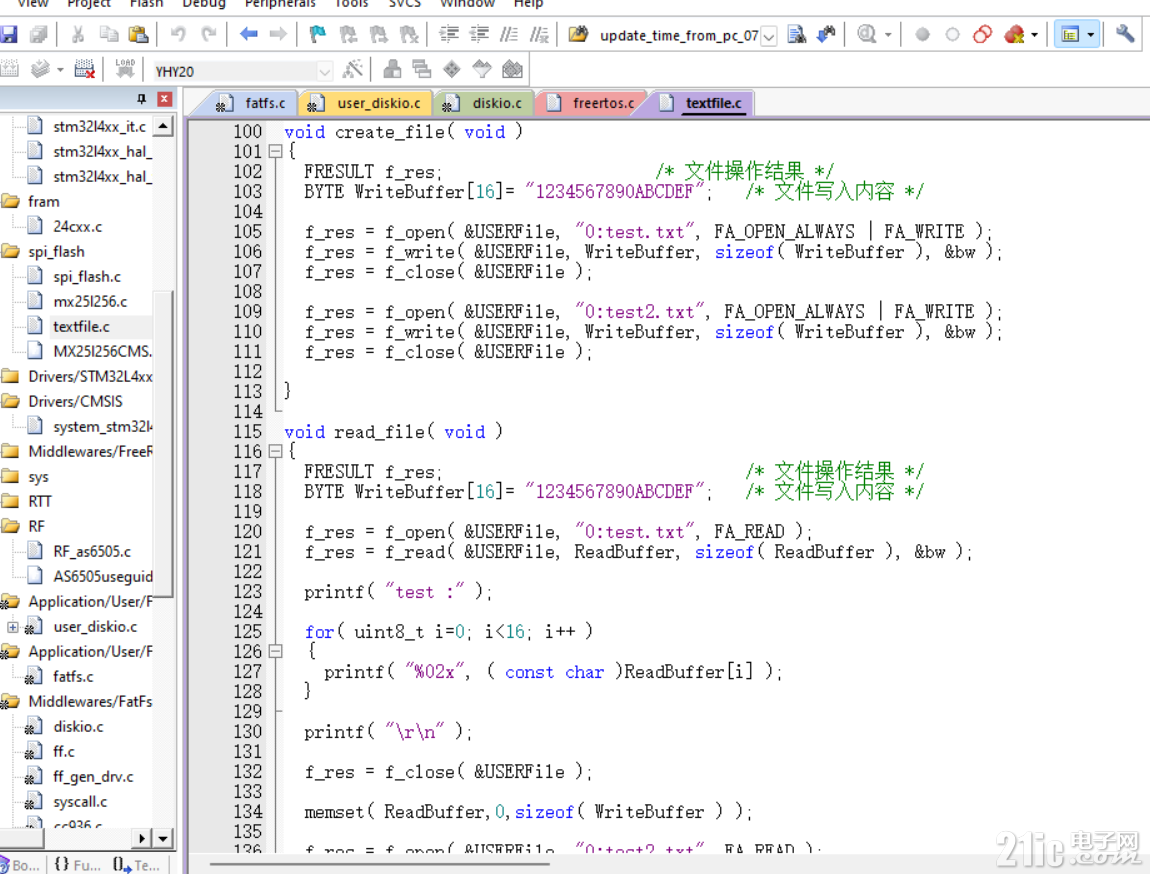Indent the selected lines
1150x874 pixels.
pyautogui.click(x=448, y=34)
